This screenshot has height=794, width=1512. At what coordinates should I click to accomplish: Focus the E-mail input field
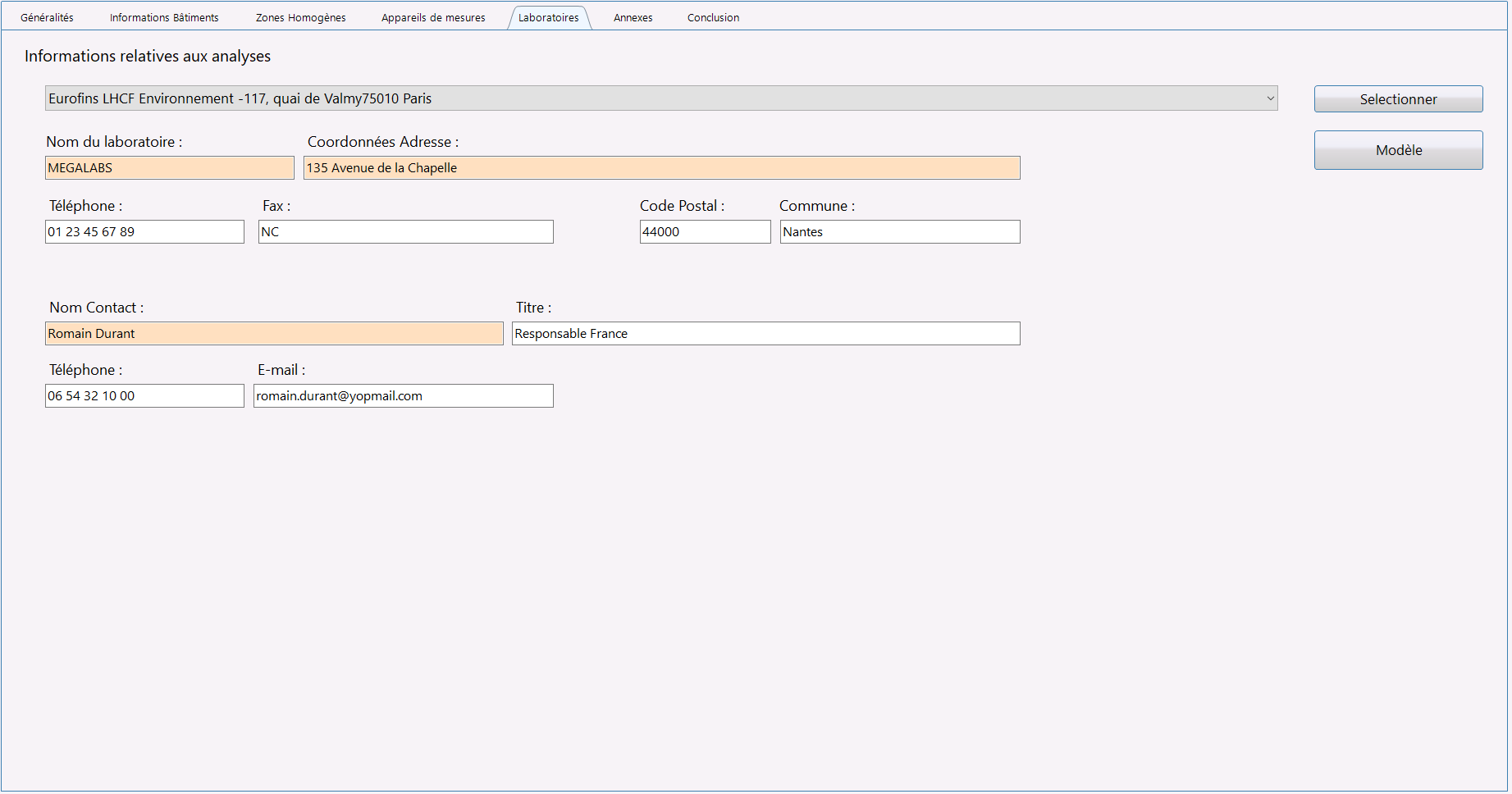404,396
